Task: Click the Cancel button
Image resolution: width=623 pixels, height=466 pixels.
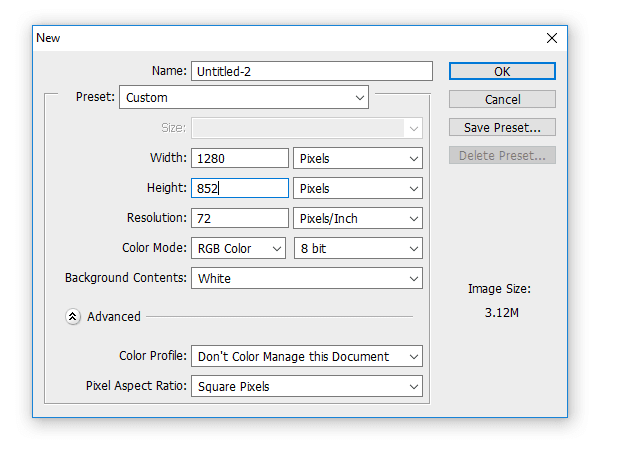Action: click(x=502, y=99)
